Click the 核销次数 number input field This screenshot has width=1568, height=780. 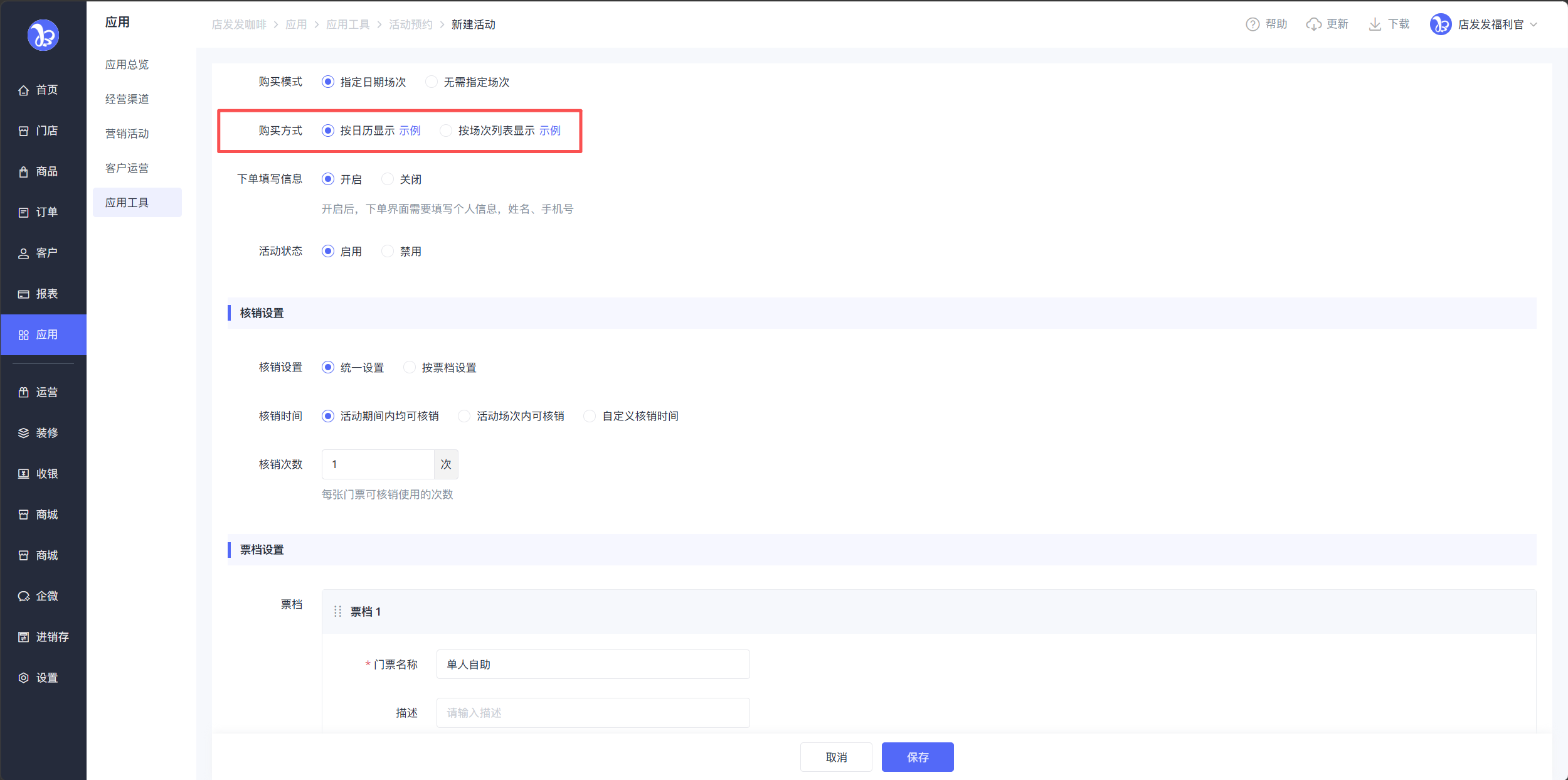(378, 464)
